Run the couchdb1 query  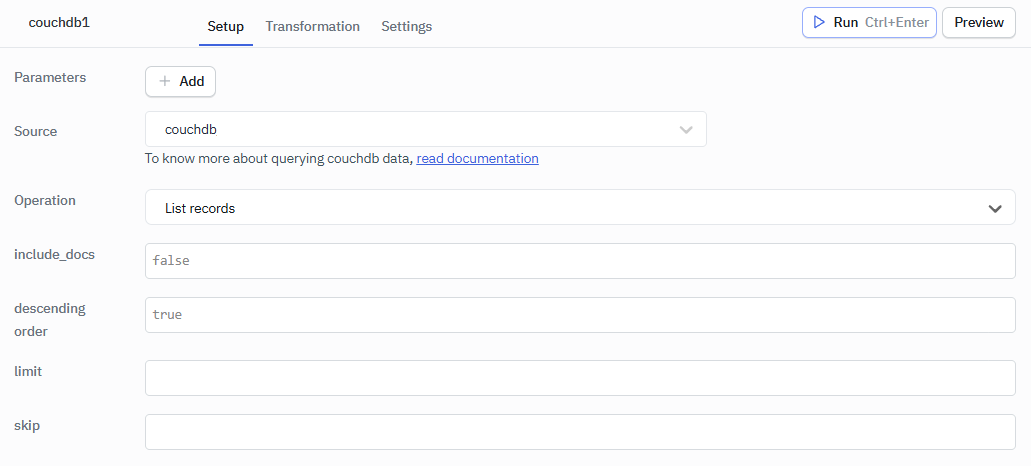[x=868, y=22]
